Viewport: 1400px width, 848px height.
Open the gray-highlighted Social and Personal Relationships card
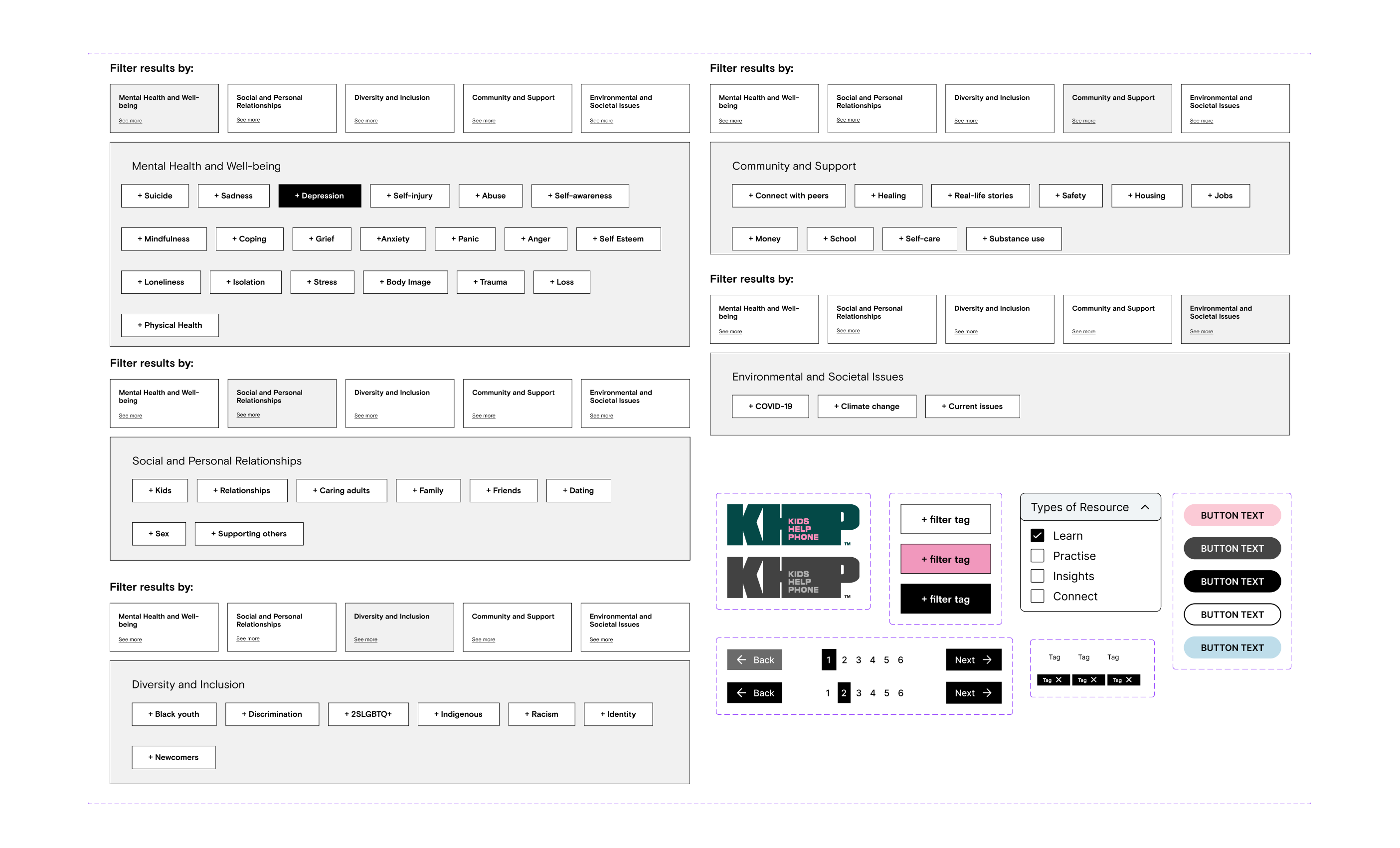coord(282,404)
